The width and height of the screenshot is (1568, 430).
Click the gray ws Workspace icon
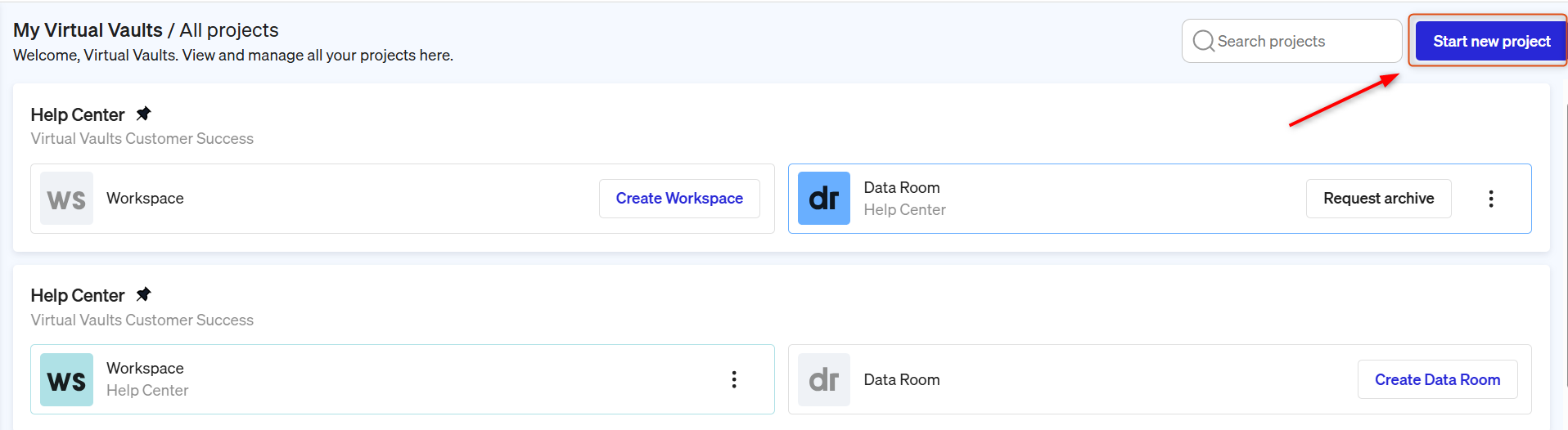66,199
